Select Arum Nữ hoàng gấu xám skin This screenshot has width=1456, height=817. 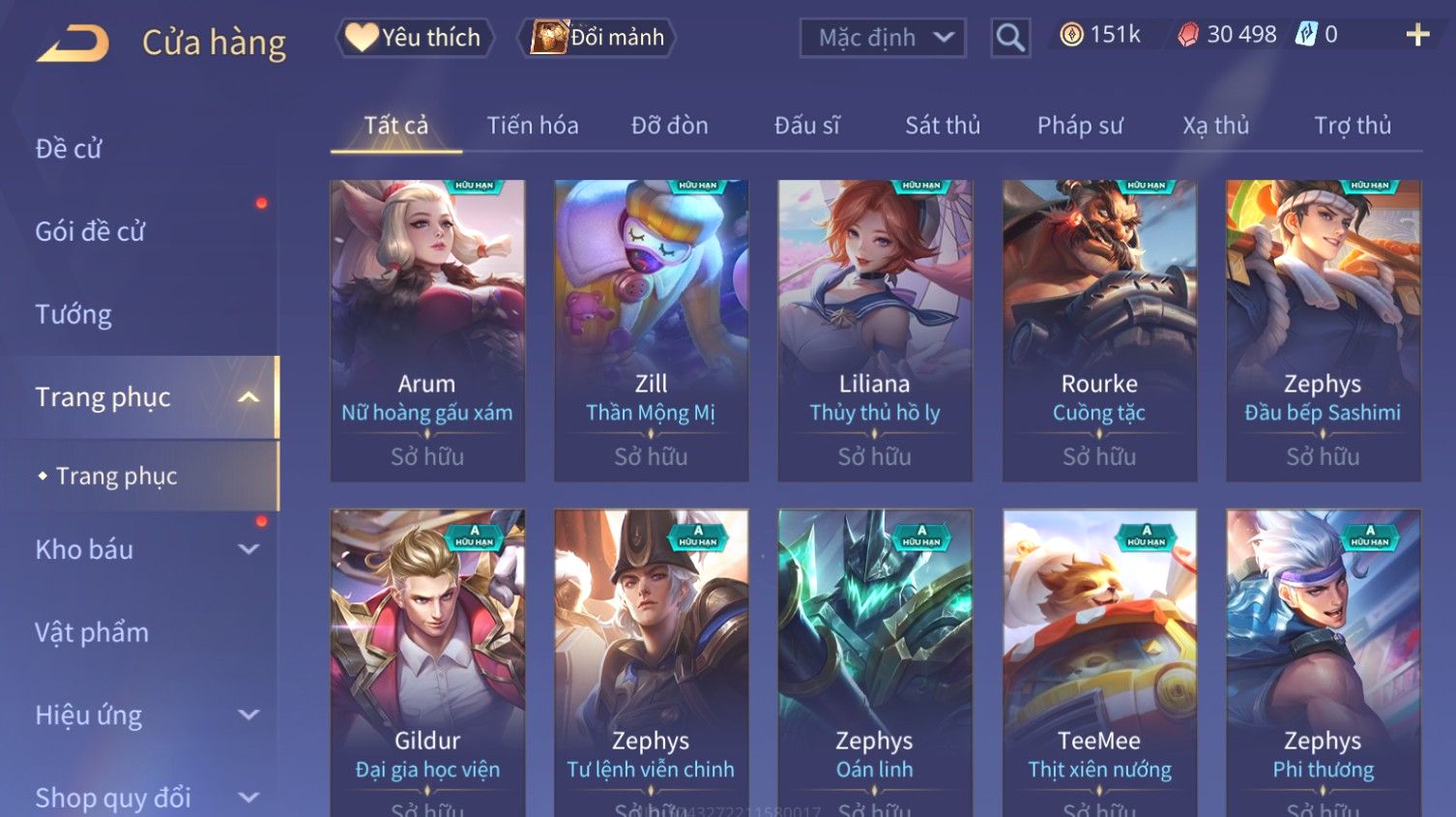427,331
